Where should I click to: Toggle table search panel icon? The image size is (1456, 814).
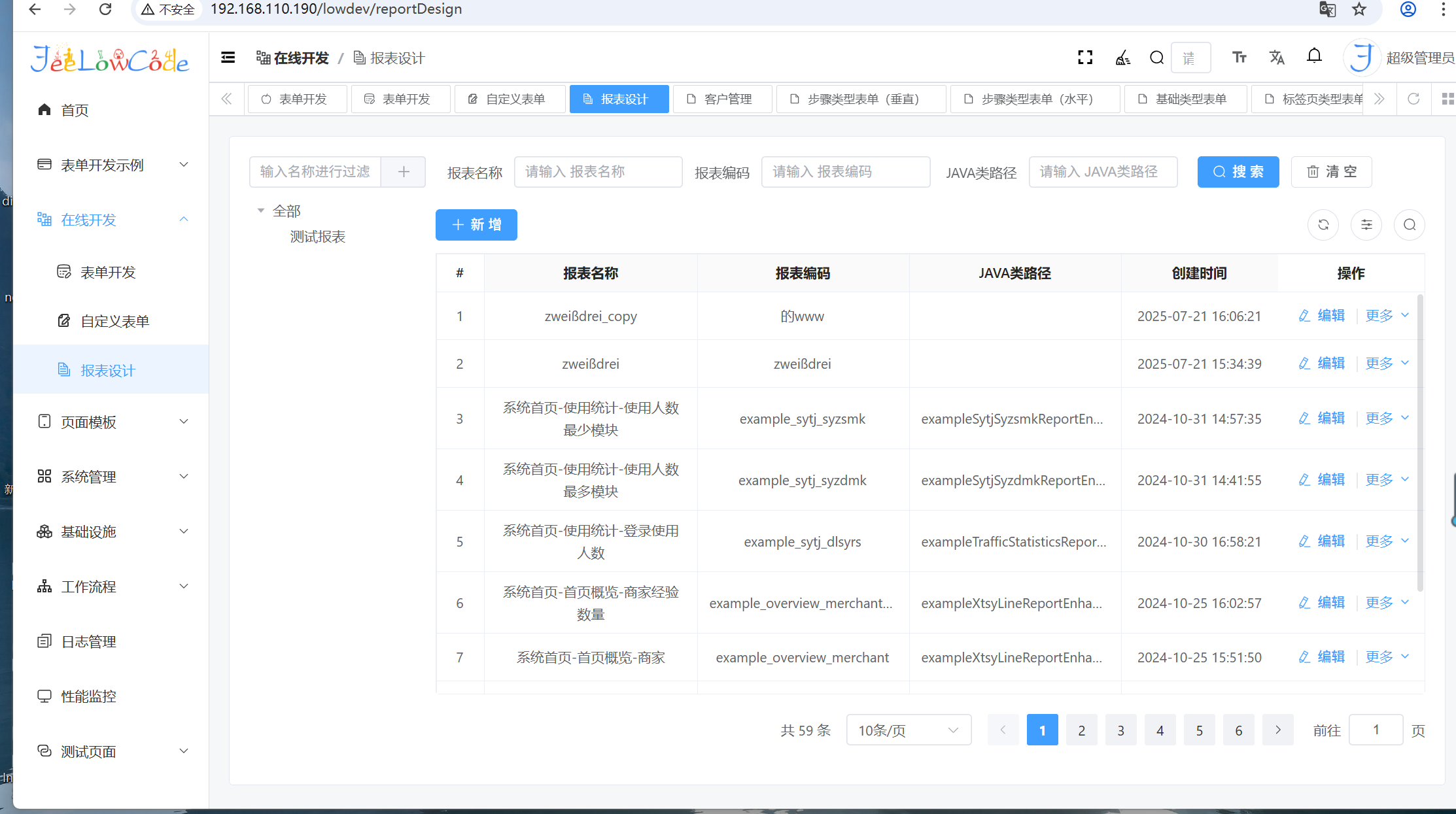click(1410, 225)
